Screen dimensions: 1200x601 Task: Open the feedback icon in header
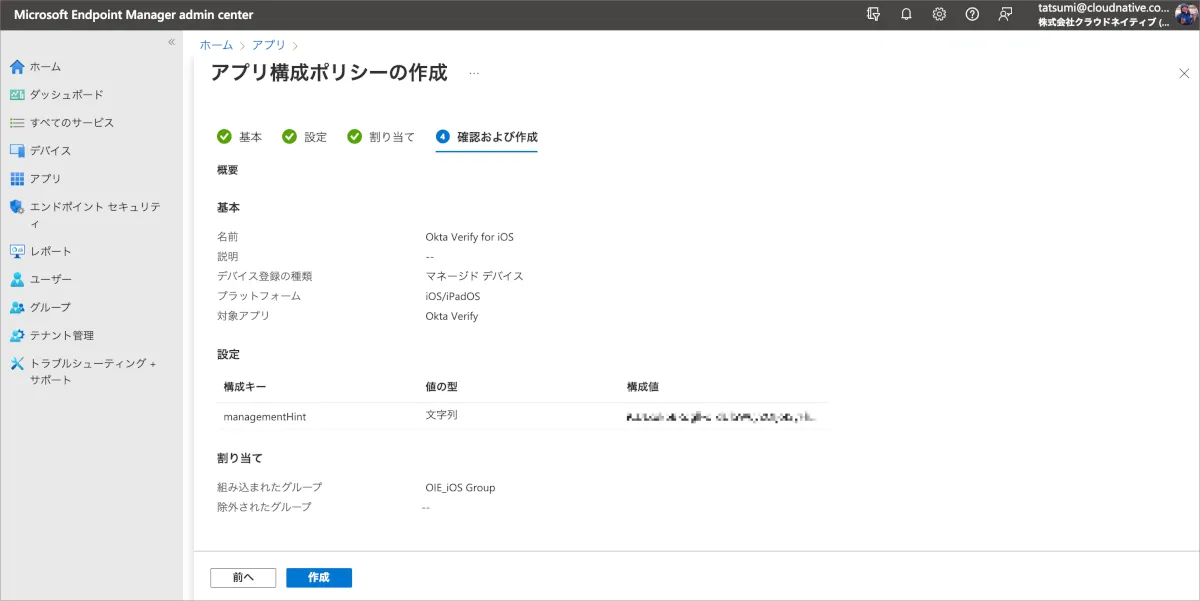[x=1005, y=14]
